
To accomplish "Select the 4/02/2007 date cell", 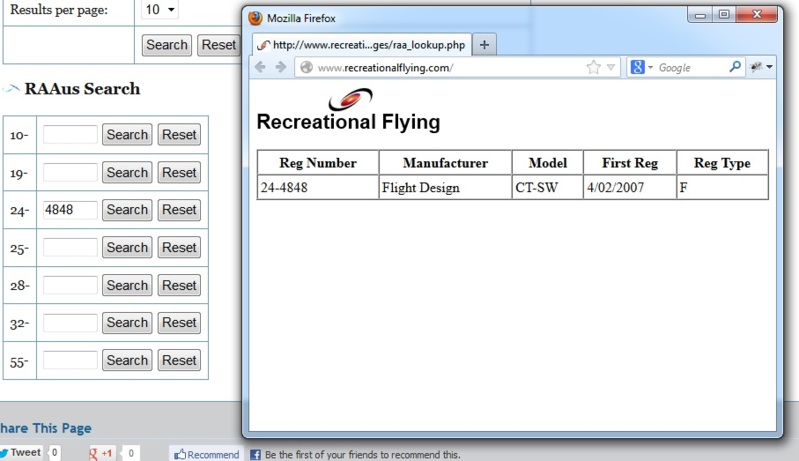I will point(630,187).
